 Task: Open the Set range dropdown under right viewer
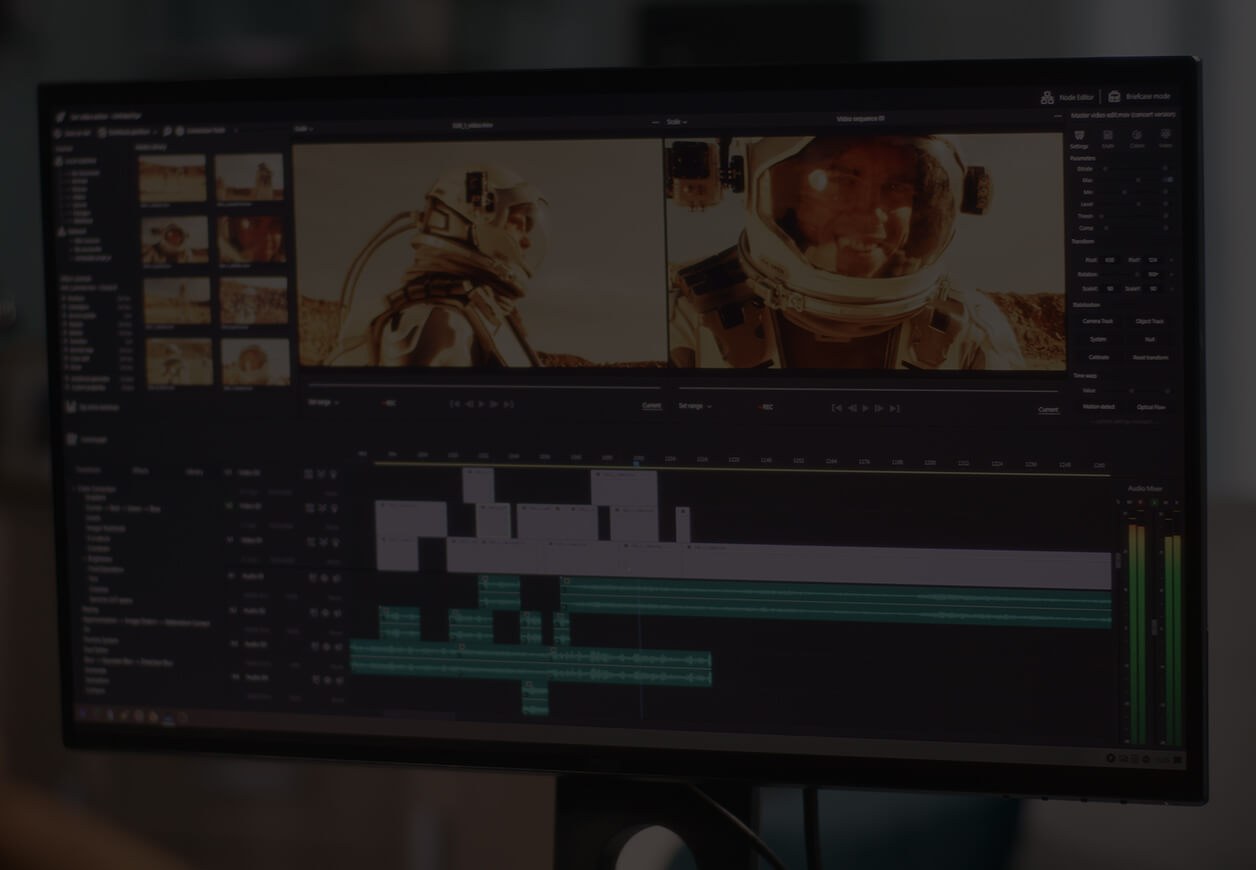694,406
